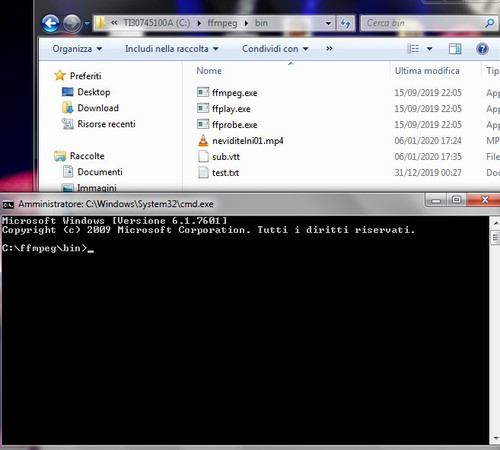
Task: Close the cmd.exe window
Action: tap(484, 200)
